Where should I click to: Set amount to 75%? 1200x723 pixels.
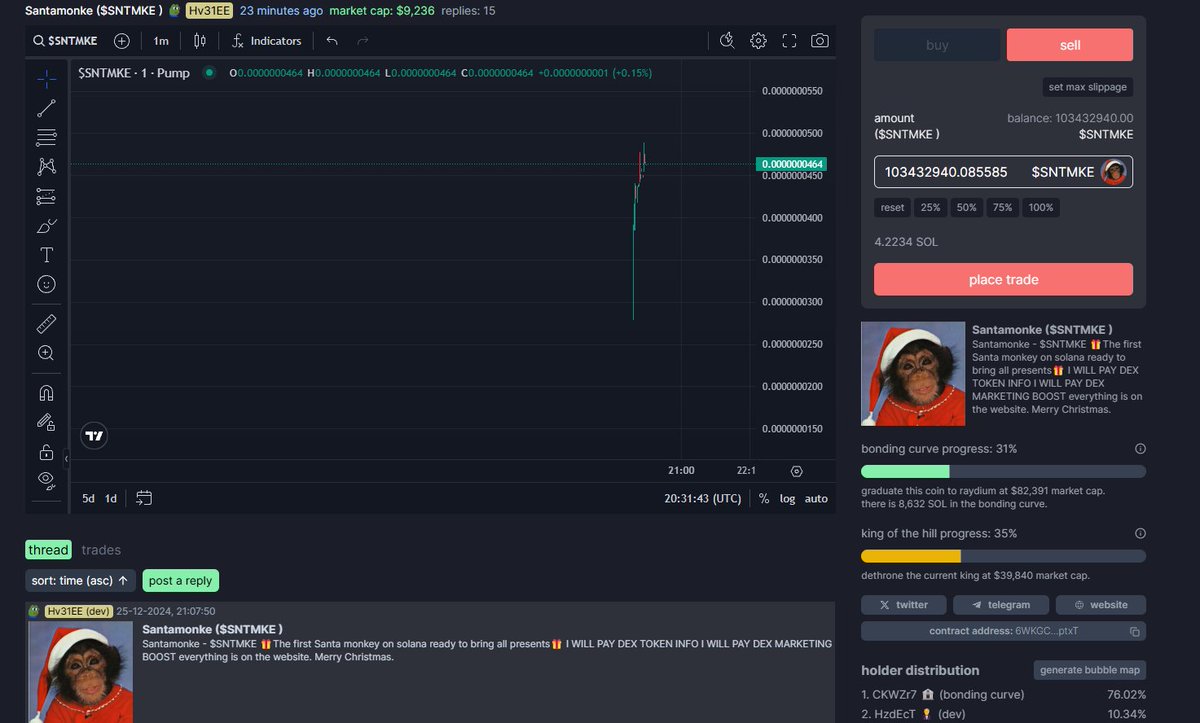[x=1002, y=208]
